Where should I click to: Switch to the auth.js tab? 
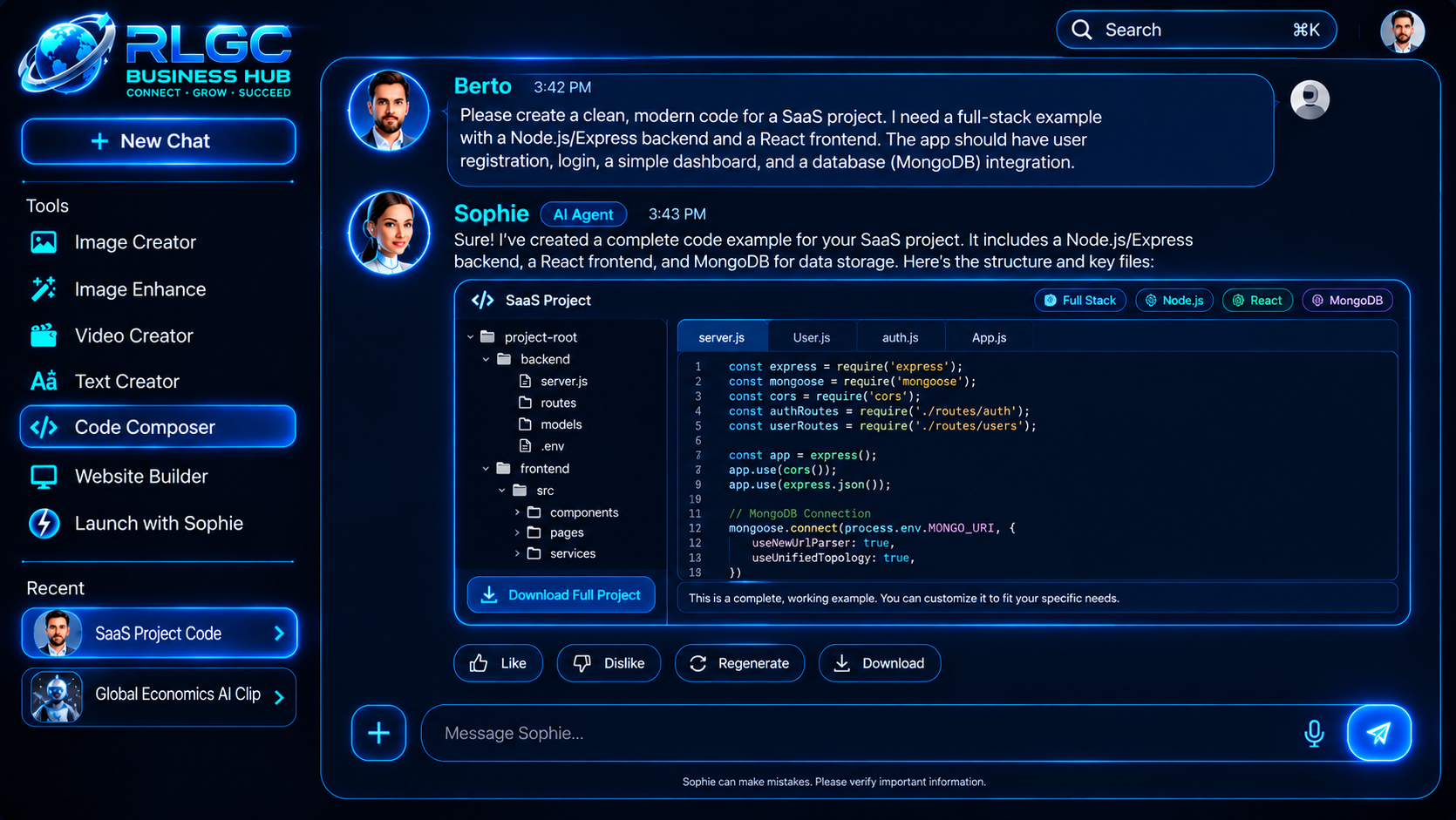pyautogui.click(x=901, y=337)
